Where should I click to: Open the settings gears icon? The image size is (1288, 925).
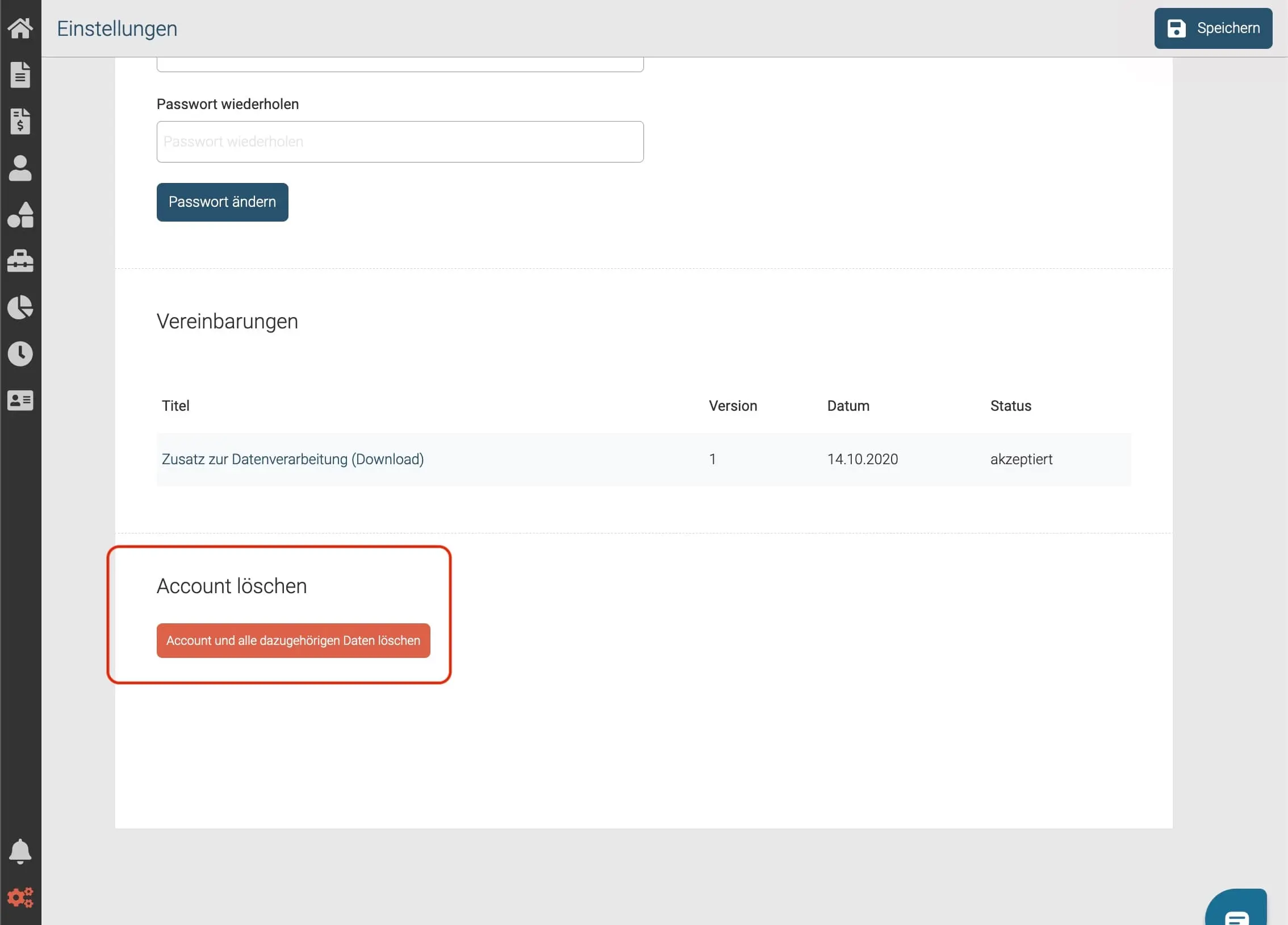point(20,898)
